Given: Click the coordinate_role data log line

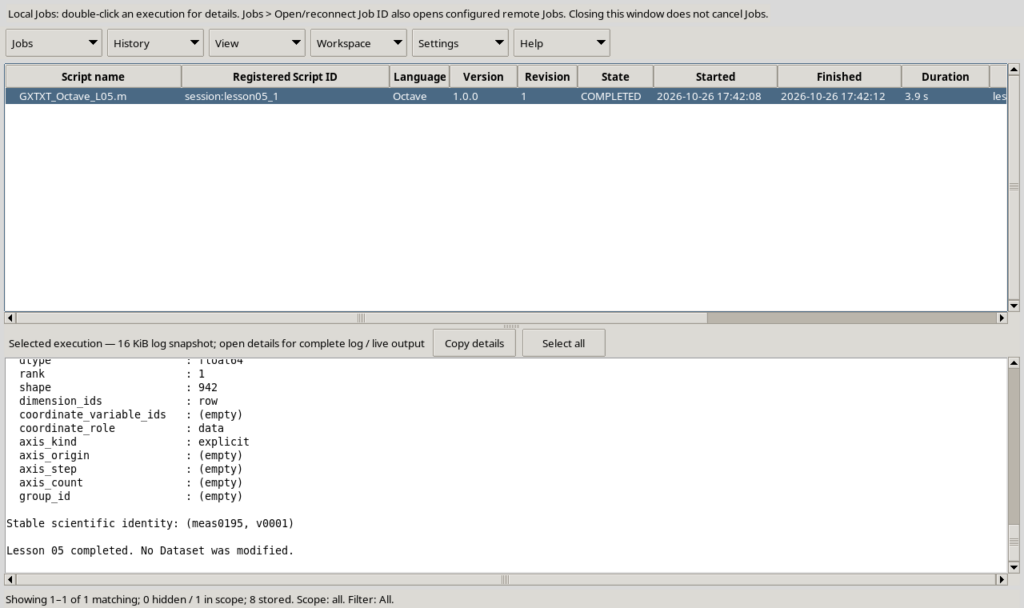Looking at the screenshot, I should 121,428.
